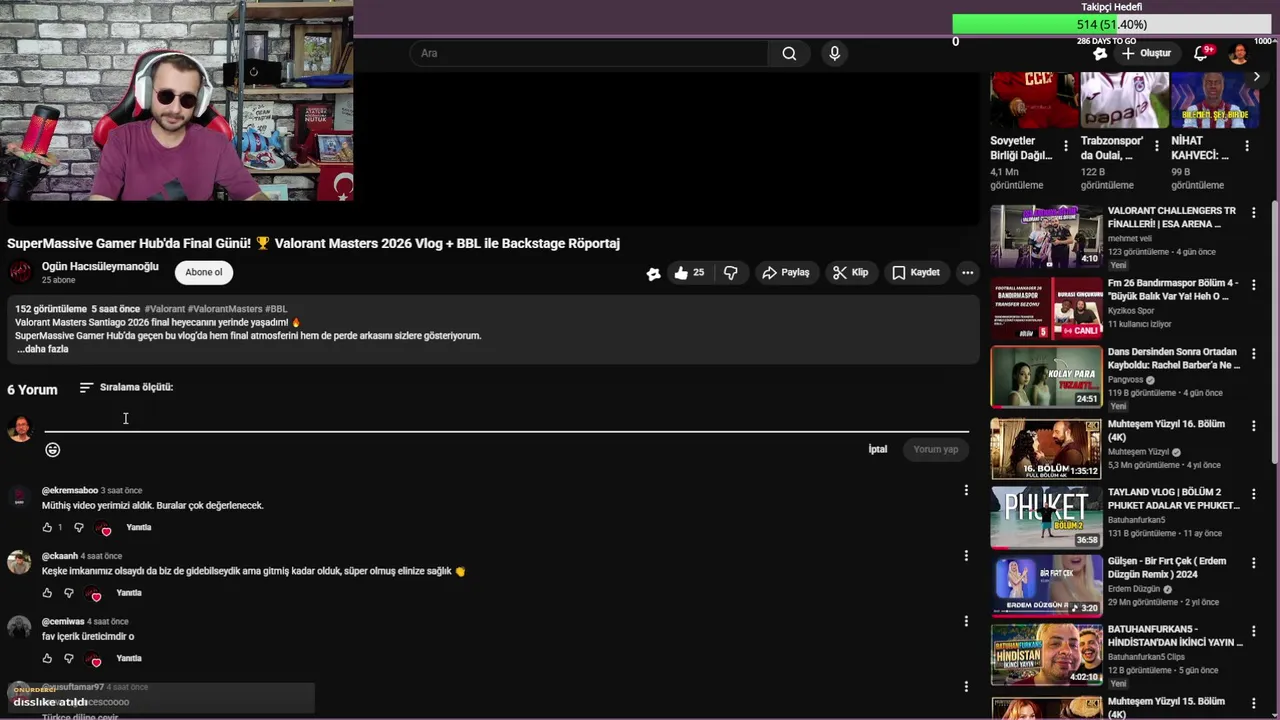Open options for Muhteşem Yüzyıl 16. Bölüm
The image size is (1280, 720).
pyautogui.click(x=1253, y=426)
